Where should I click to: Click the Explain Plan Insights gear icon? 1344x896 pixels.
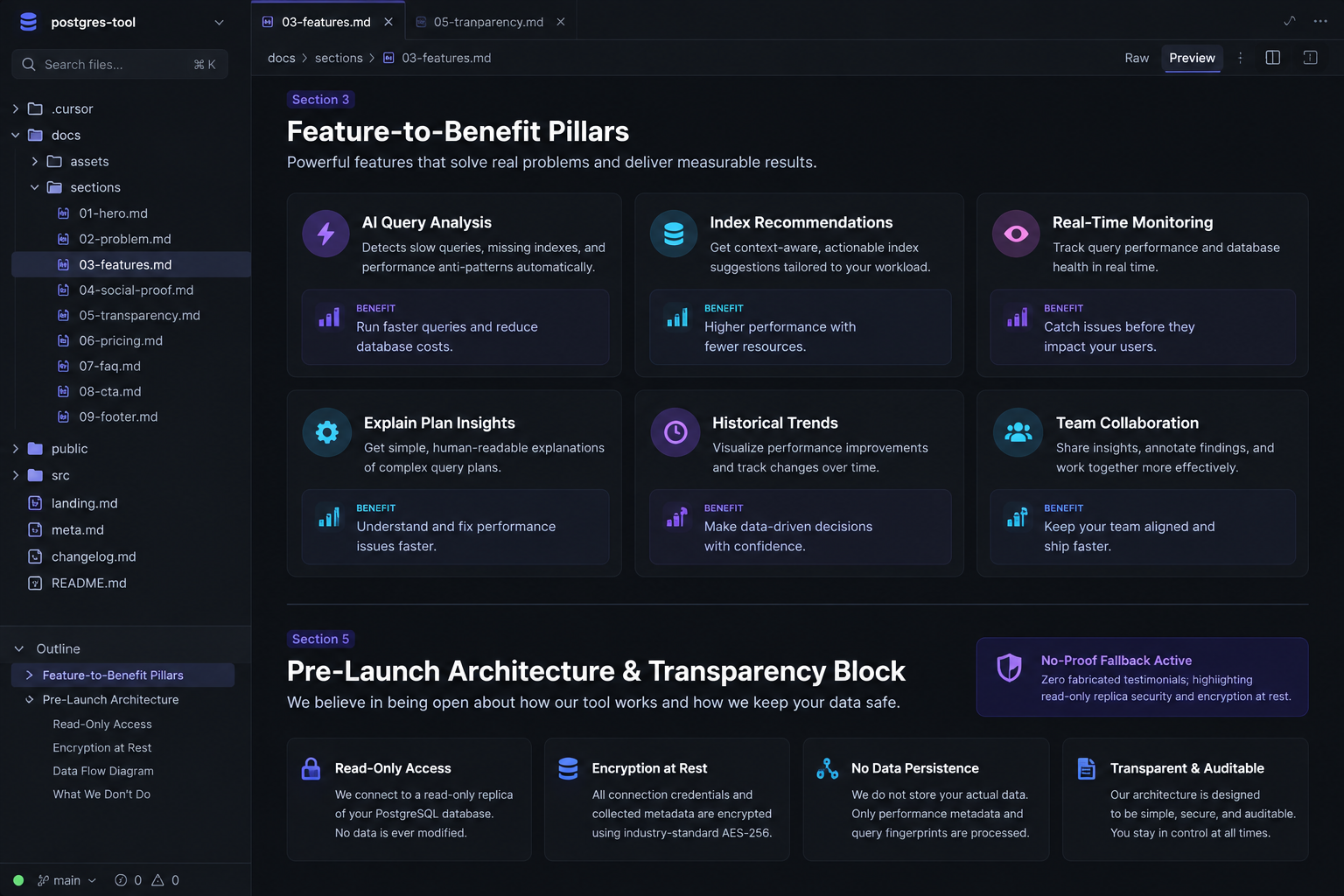click(x=327, y=432)
